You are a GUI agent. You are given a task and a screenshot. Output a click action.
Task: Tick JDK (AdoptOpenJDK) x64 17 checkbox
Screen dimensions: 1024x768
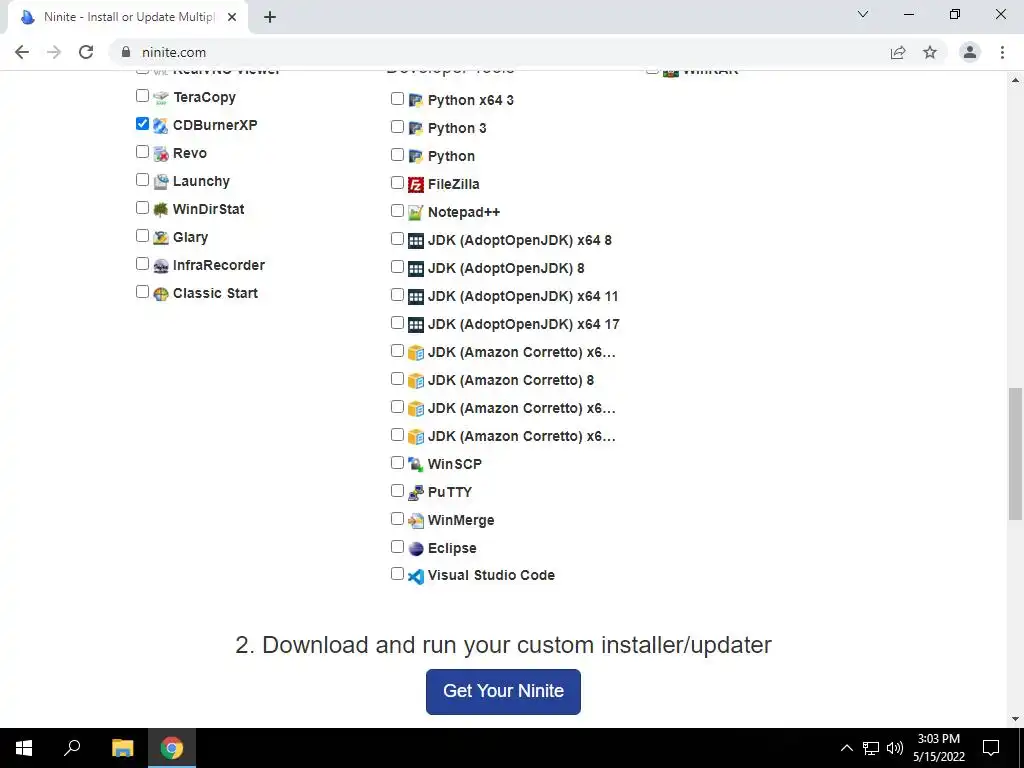[x=397, y=323]
